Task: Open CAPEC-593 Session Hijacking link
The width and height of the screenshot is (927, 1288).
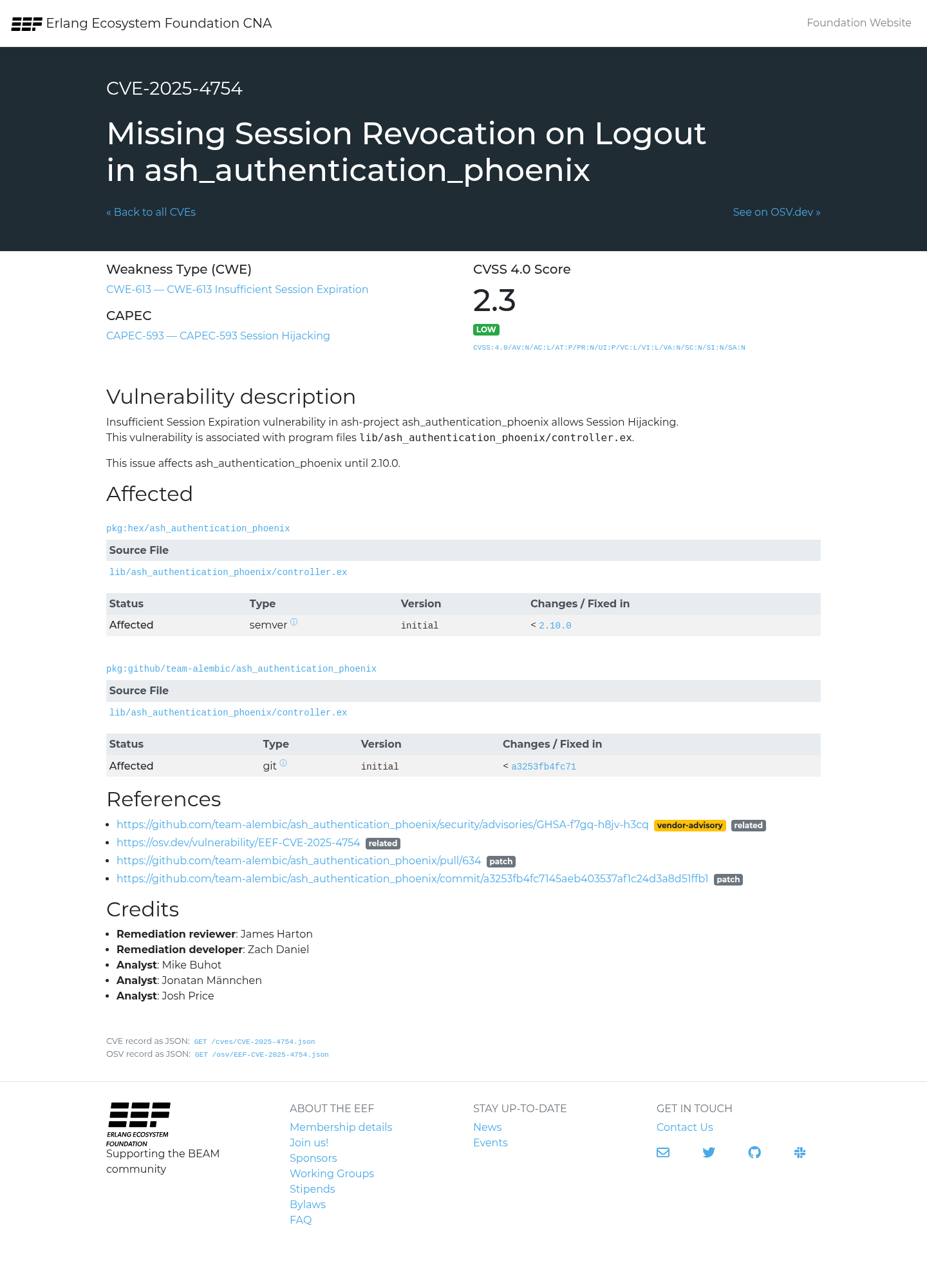Action: 218,336
